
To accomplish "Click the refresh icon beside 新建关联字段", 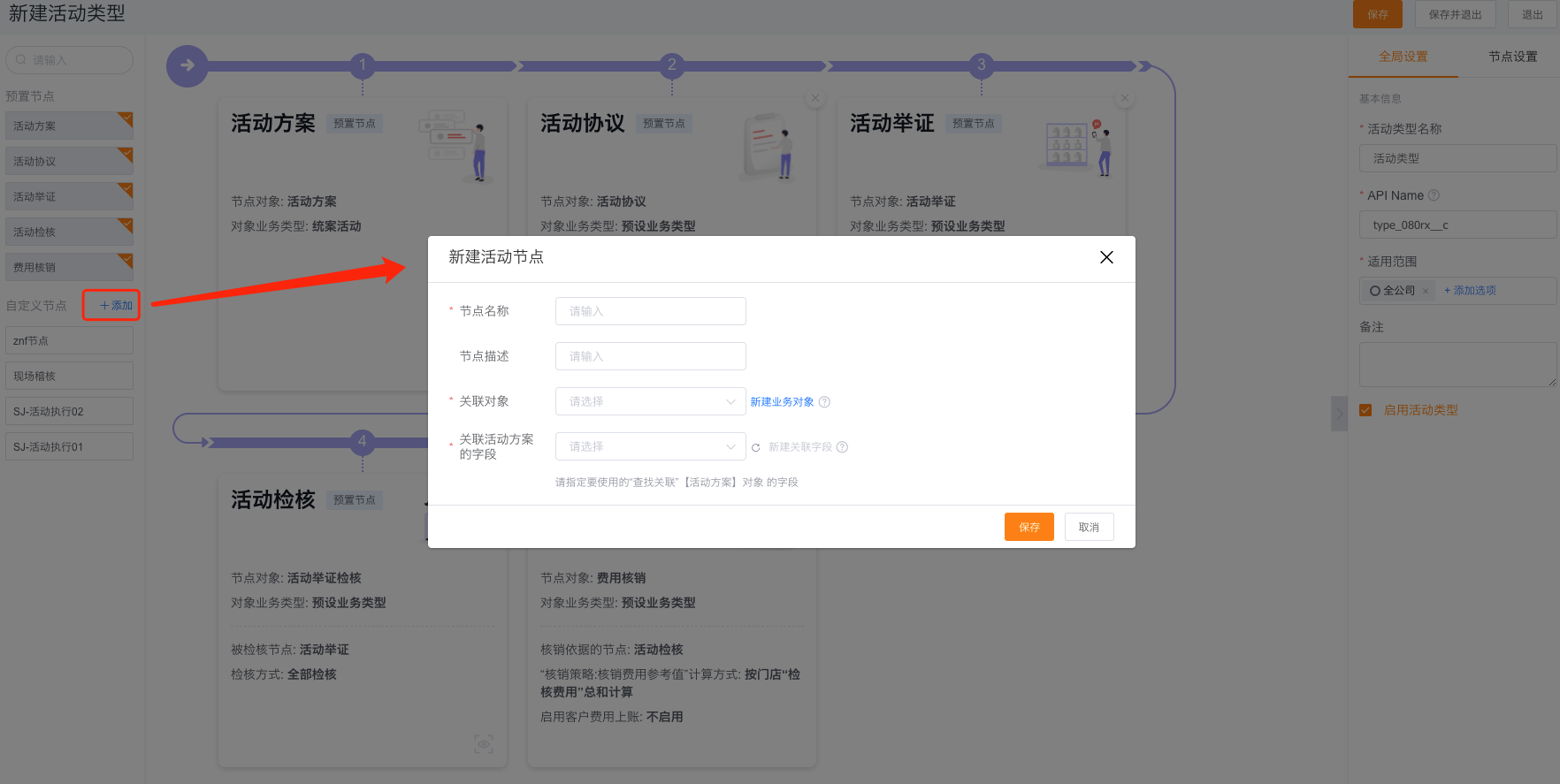I will click(x=756, y=447).
